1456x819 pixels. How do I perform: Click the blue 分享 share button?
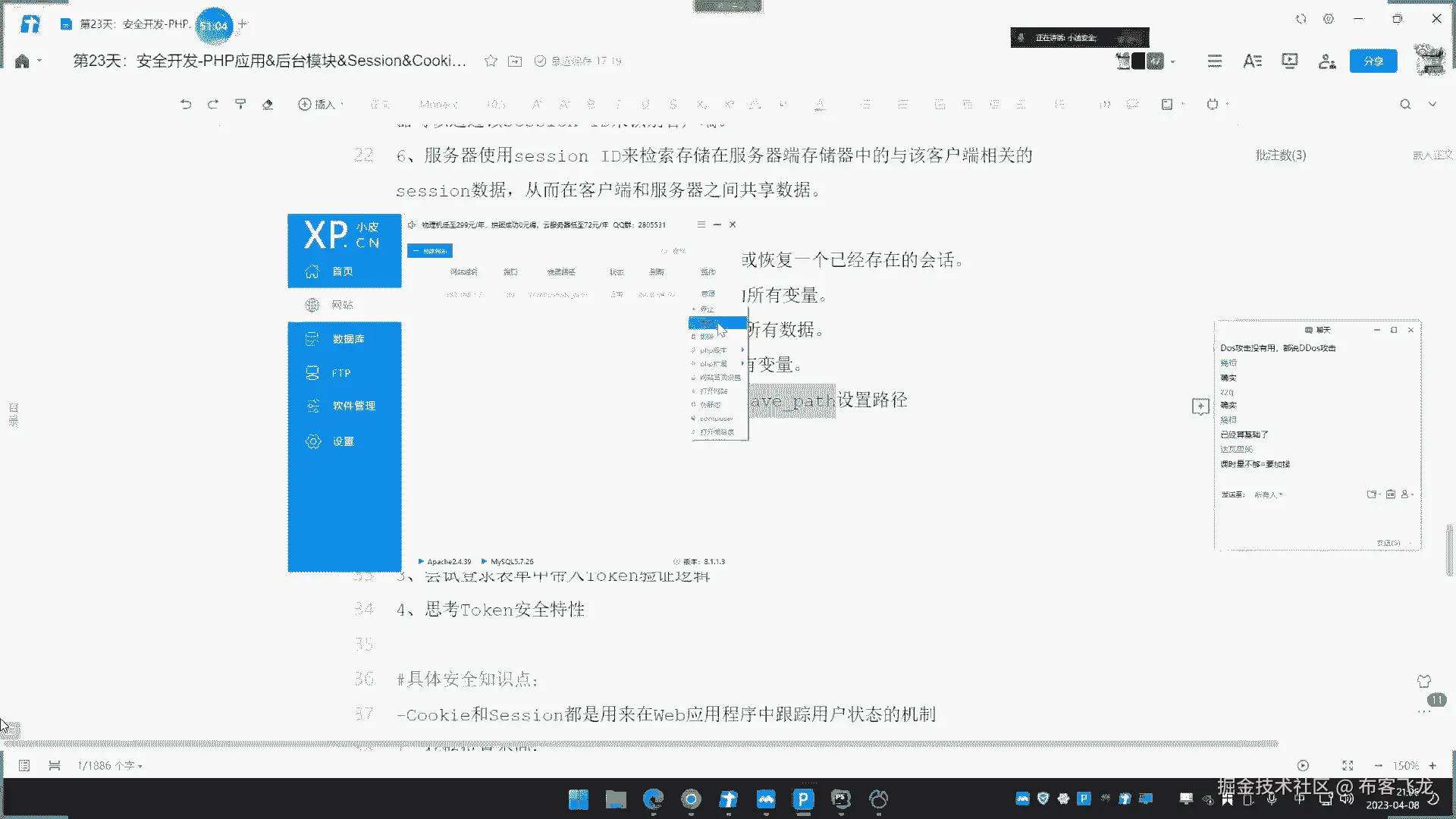(1373, 61)
